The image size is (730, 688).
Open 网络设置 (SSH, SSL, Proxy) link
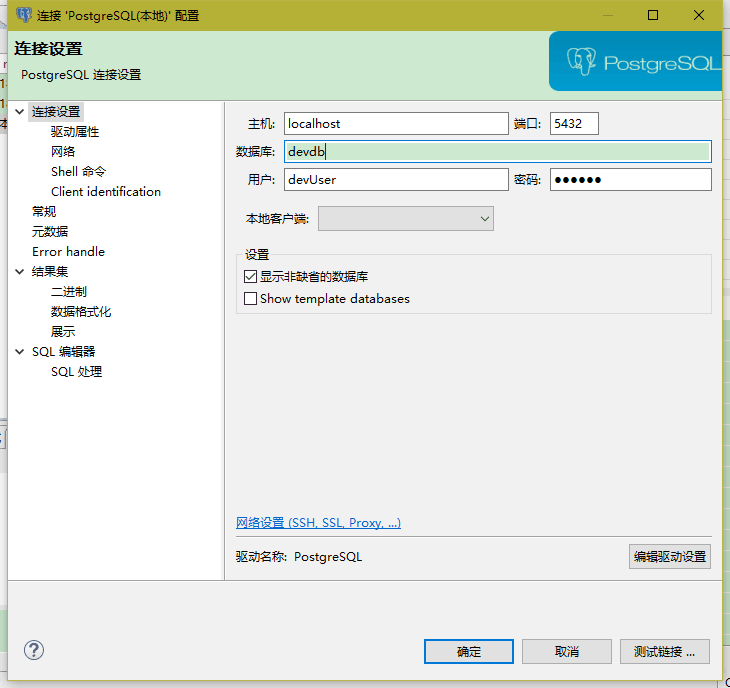318,523
